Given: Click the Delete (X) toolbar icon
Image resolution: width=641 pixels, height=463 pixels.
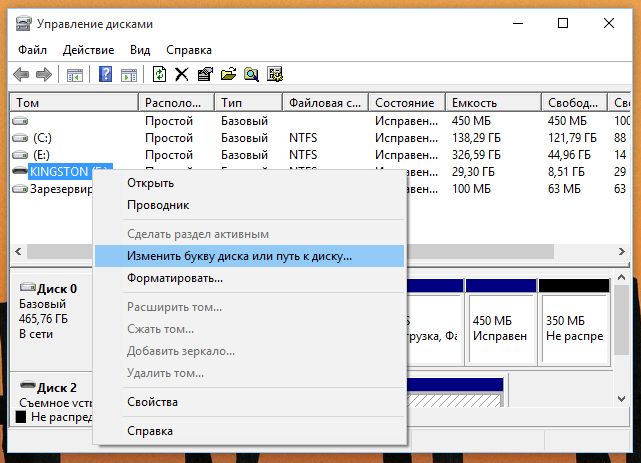Looking at the screenshot, I should pos(182,74).
